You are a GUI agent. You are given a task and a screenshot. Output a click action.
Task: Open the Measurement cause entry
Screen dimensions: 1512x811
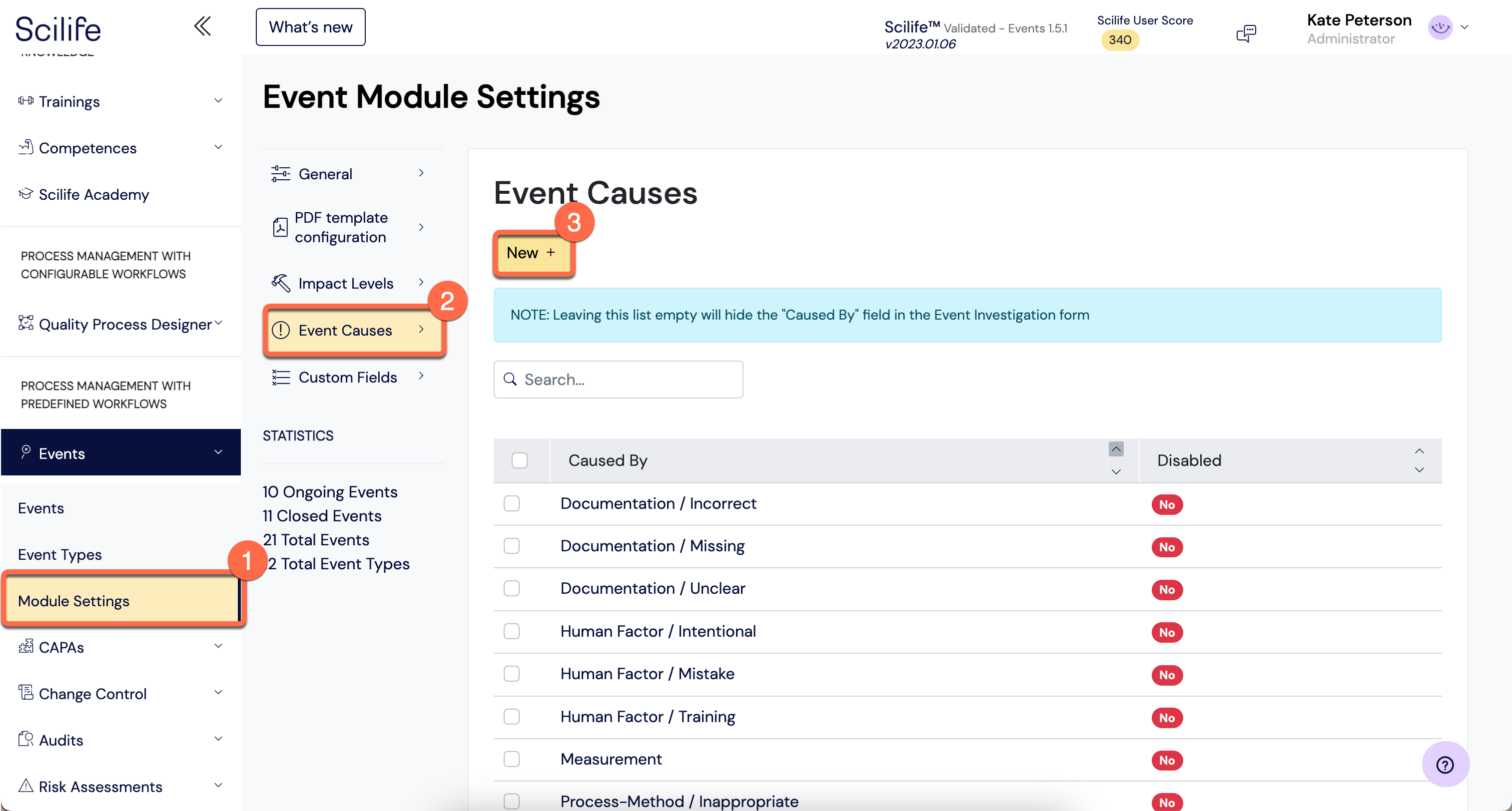pos(611,759)
